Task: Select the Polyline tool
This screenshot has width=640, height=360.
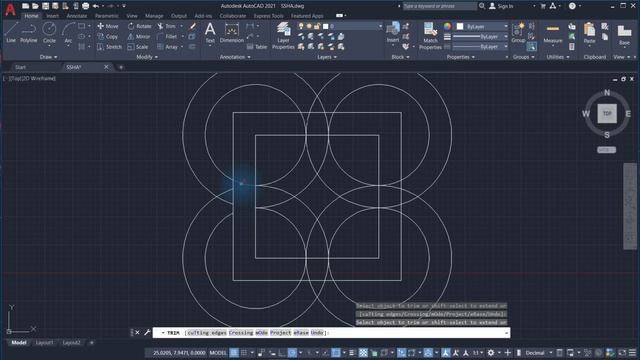Action: [x=29, y=33]
